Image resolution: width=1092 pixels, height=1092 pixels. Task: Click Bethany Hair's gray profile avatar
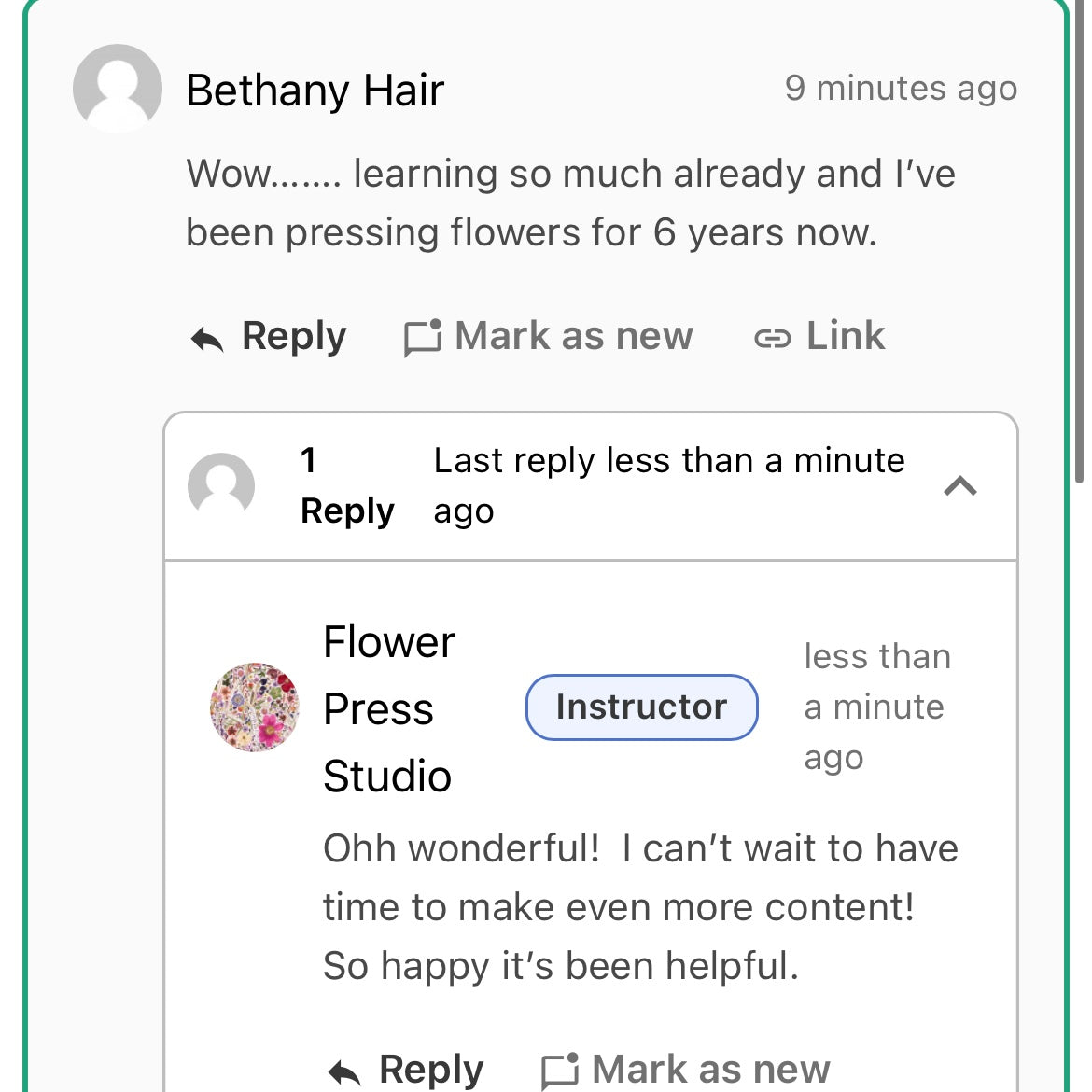tap(118, 88)
